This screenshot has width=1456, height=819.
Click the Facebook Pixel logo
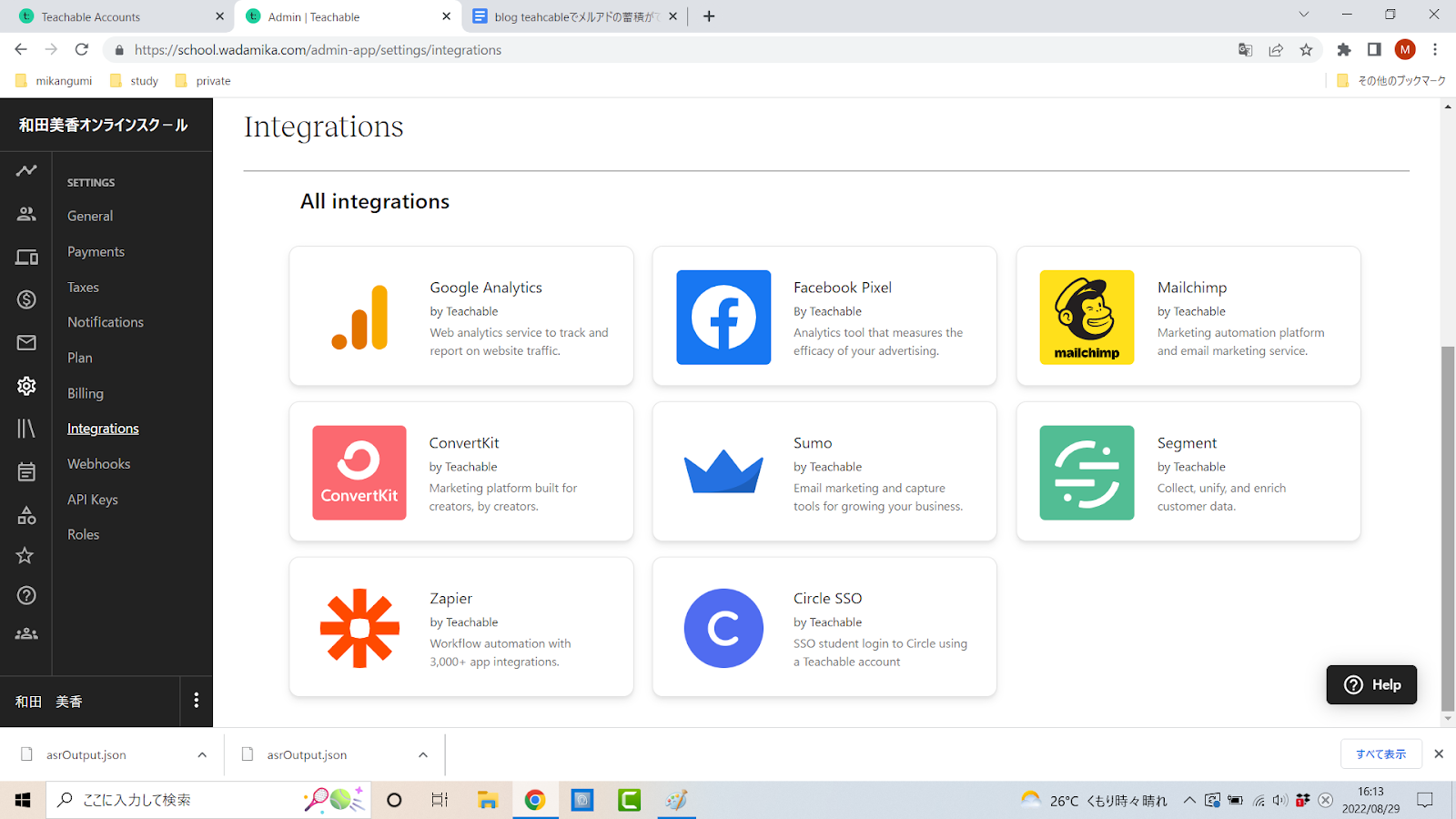(x=723, y=318)
